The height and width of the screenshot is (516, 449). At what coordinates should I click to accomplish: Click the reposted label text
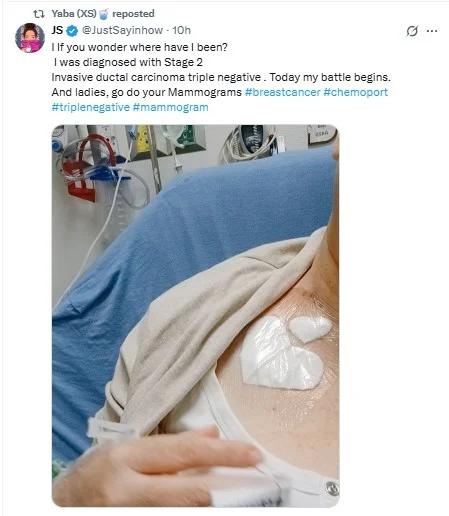133,14
